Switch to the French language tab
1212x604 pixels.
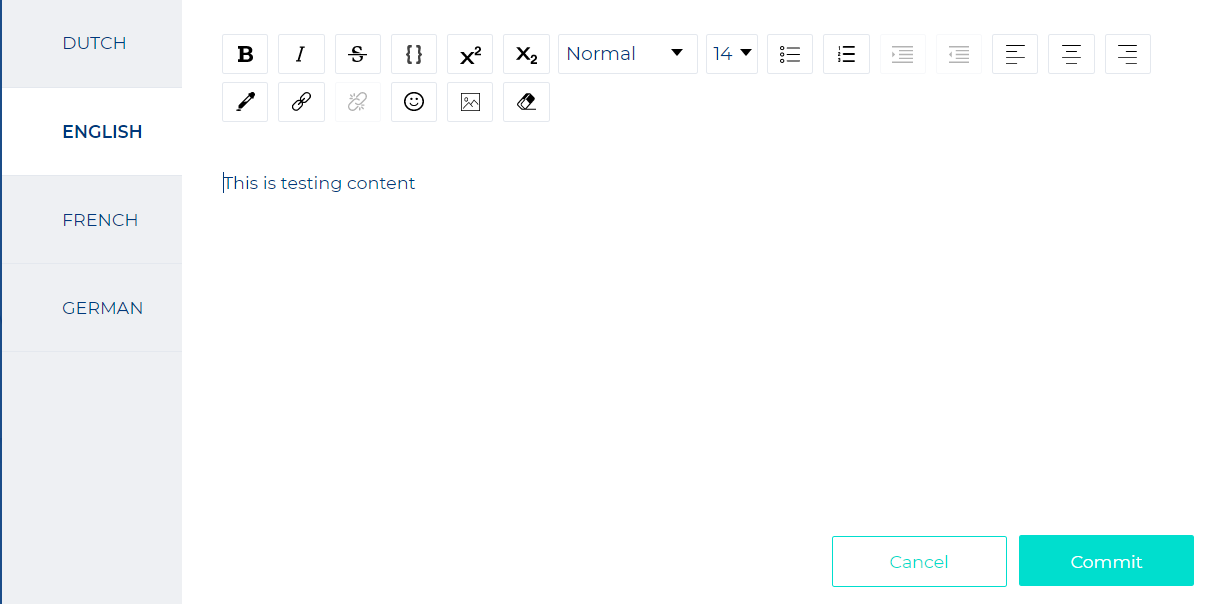pyautogui.click(x=100, y=220)
